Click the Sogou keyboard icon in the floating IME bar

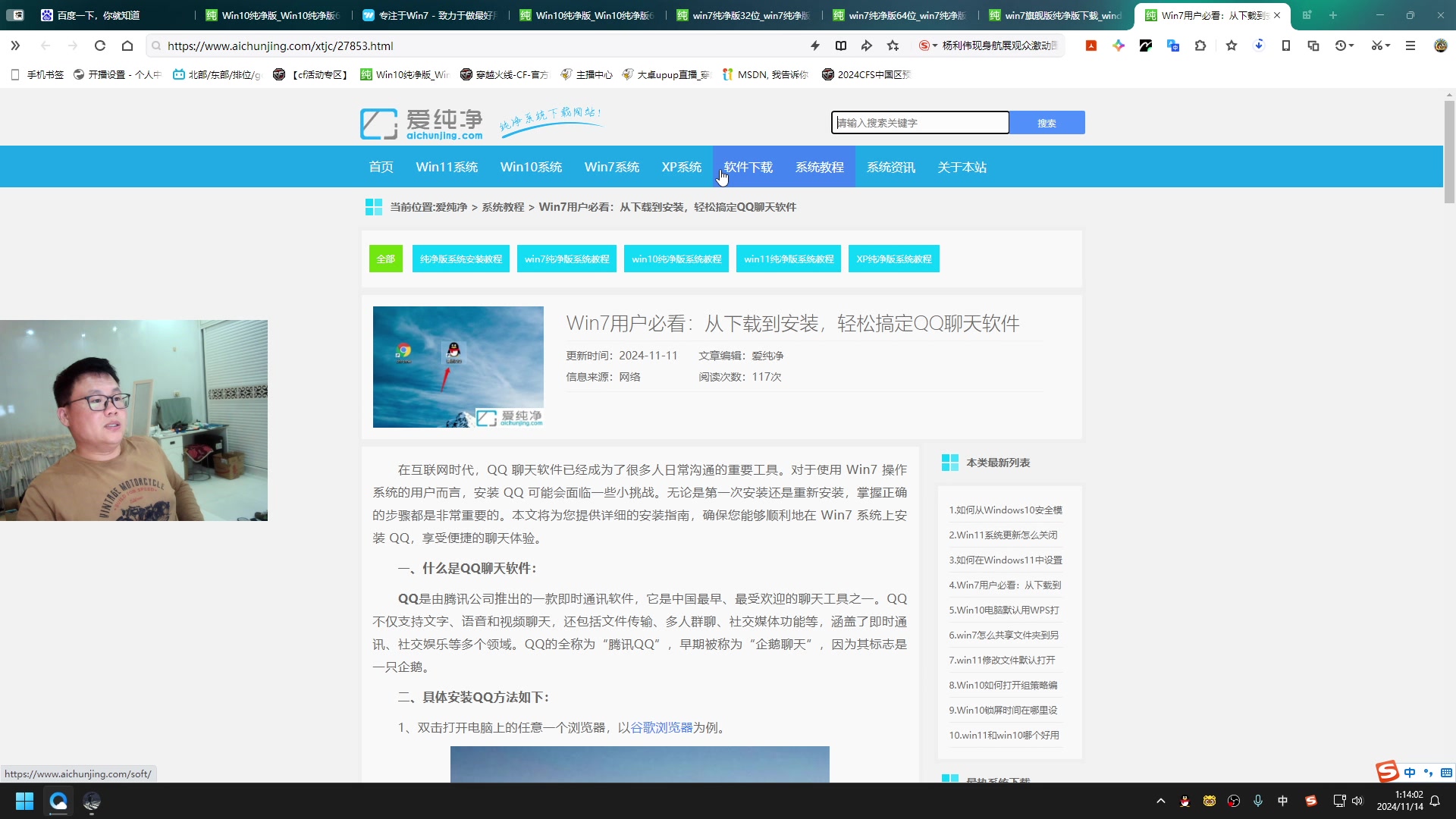click(1447, 773)
